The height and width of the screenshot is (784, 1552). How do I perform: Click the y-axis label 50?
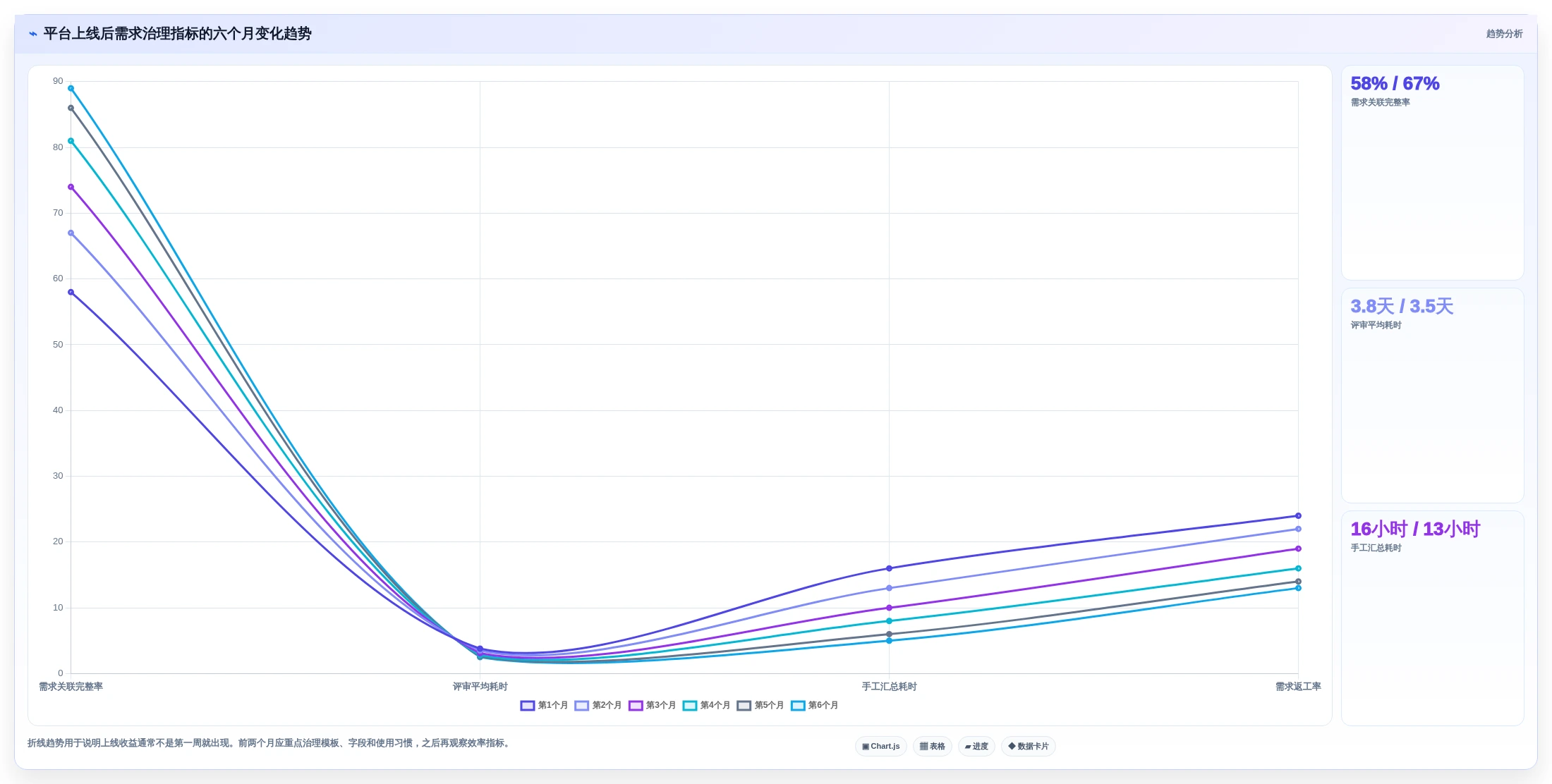point(58,345)
